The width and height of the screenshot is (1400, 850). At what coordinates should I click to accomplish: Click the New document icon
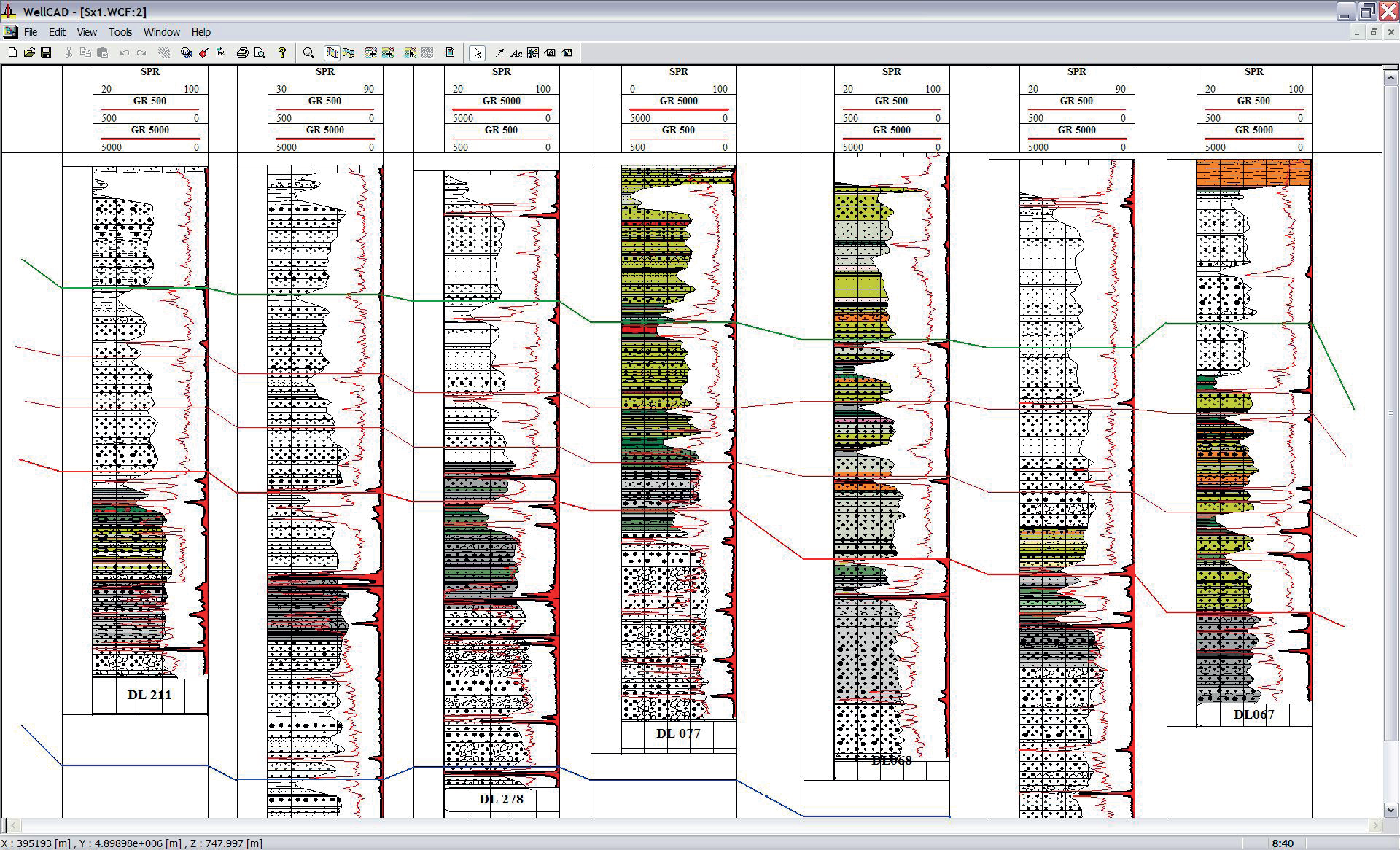[12, 52]
